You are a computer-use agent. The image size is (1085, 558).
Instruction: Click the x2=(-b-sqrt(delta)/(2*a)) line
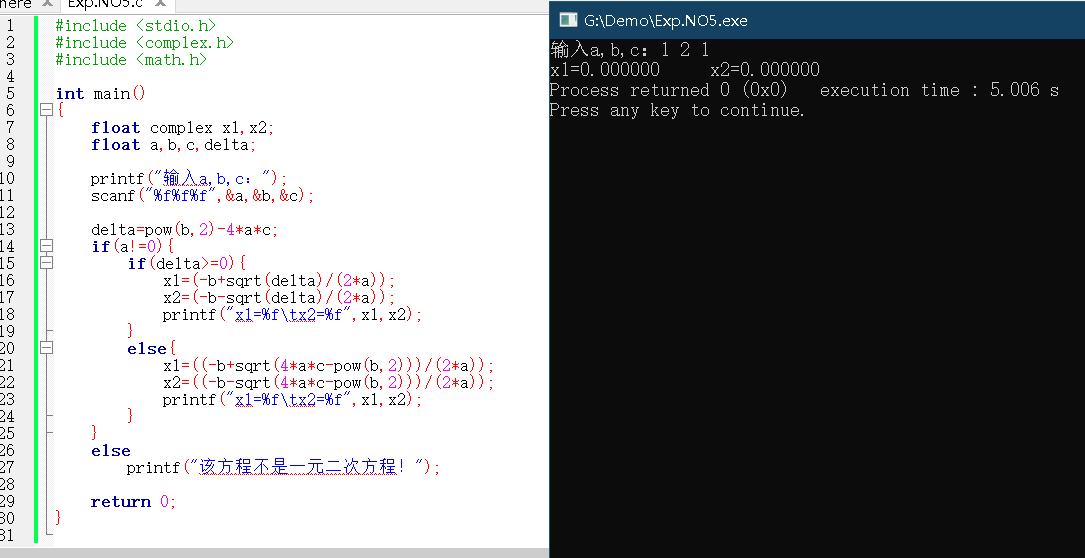point(279,297)
